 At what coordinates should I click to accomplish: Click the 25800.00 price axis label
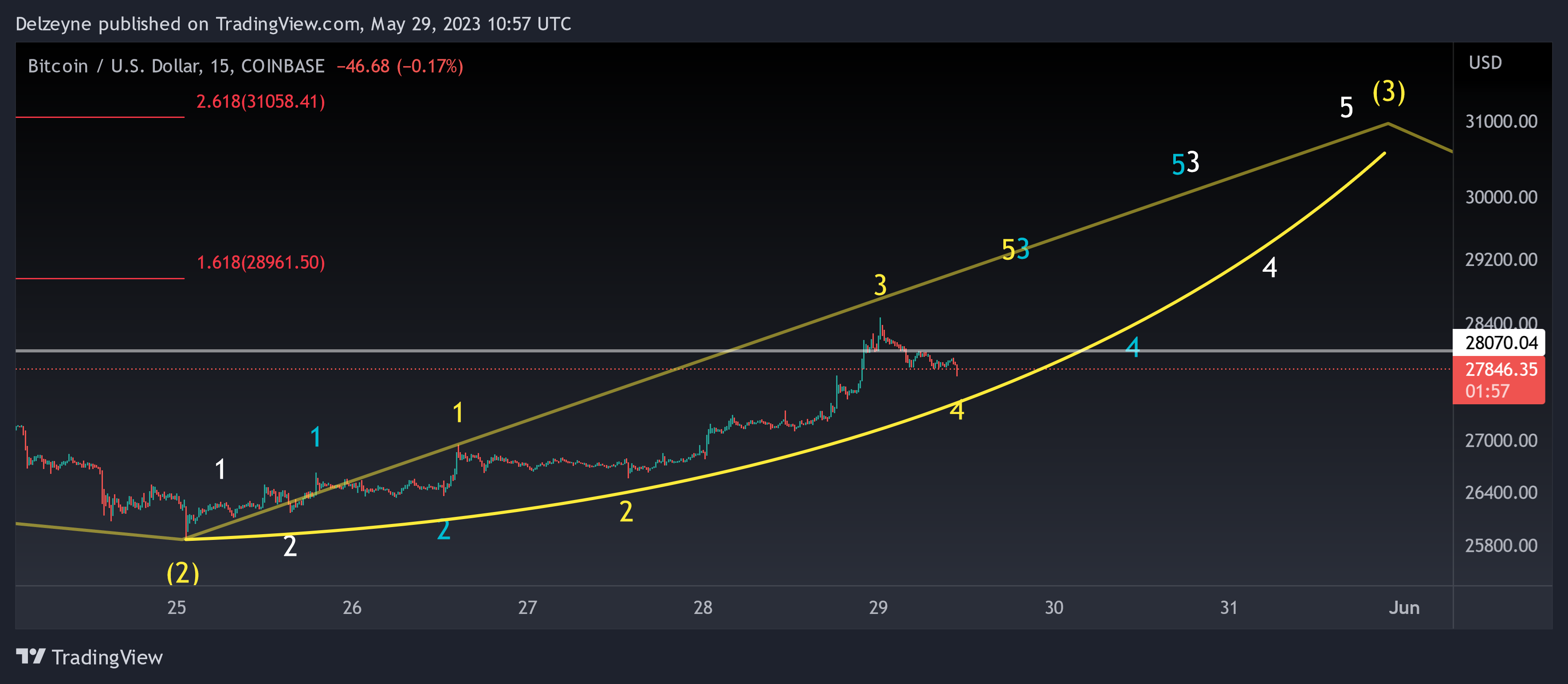1501,545
